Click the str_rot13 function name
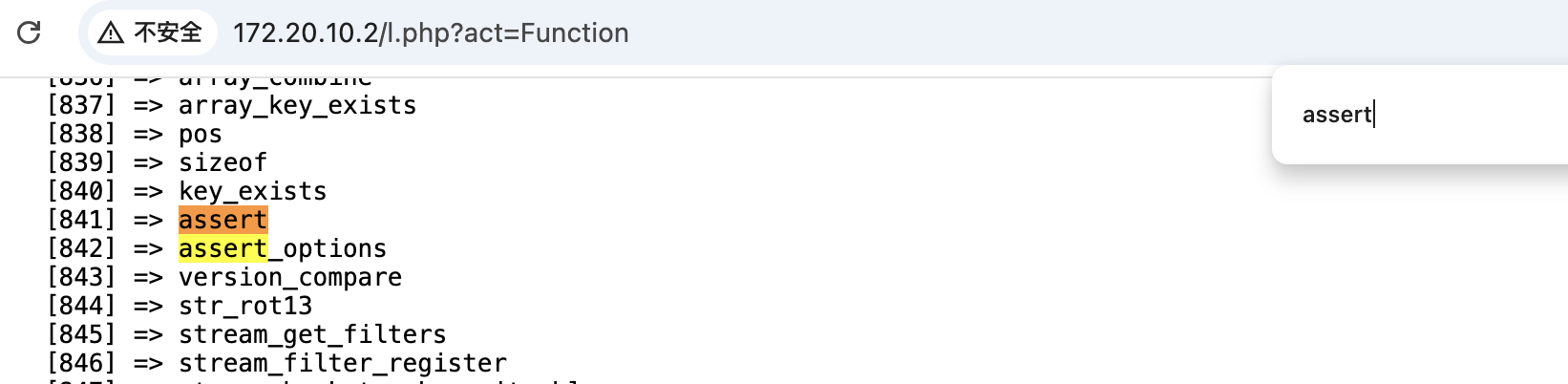The image size is (1568, 384). tap(244, 306)
